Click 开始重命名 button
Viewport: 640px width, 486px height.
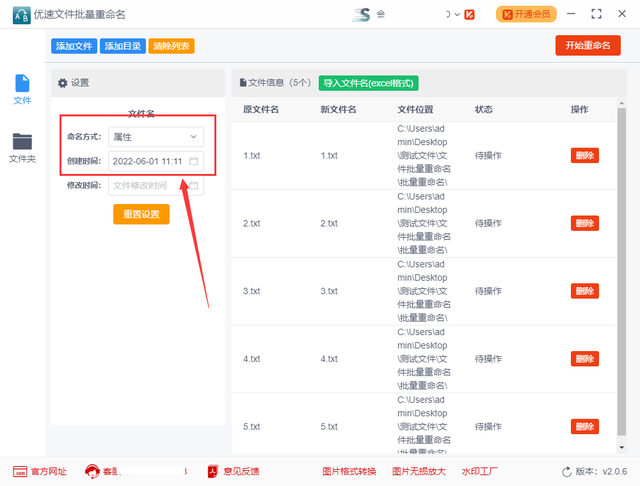tap(588, 45)
